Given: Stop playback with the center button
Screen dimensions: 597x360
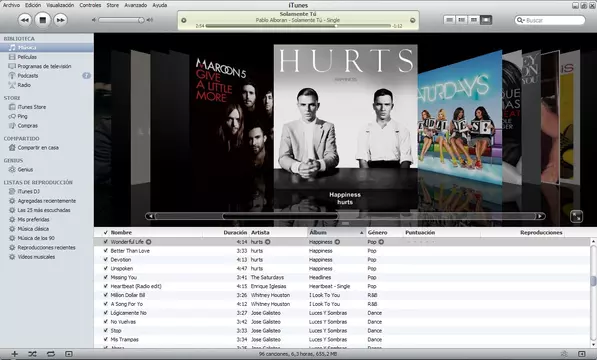Looking at the screenshot, I should (43, 20).
